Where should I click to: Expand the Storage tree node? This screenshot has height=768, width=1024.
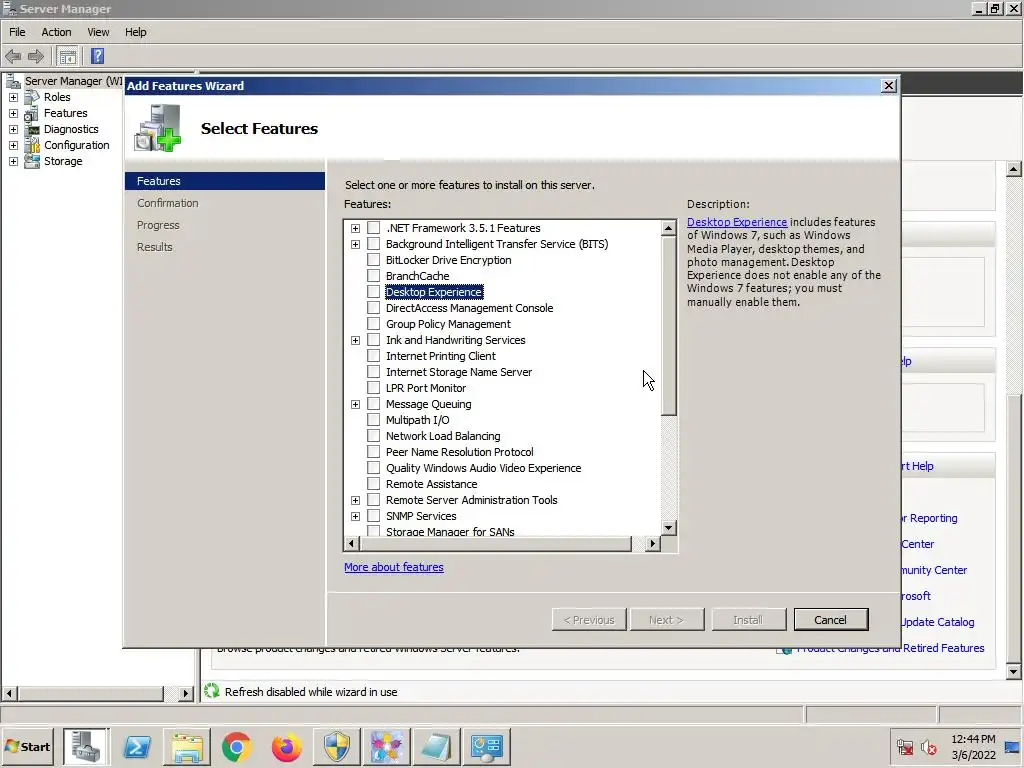pos(13,161)
